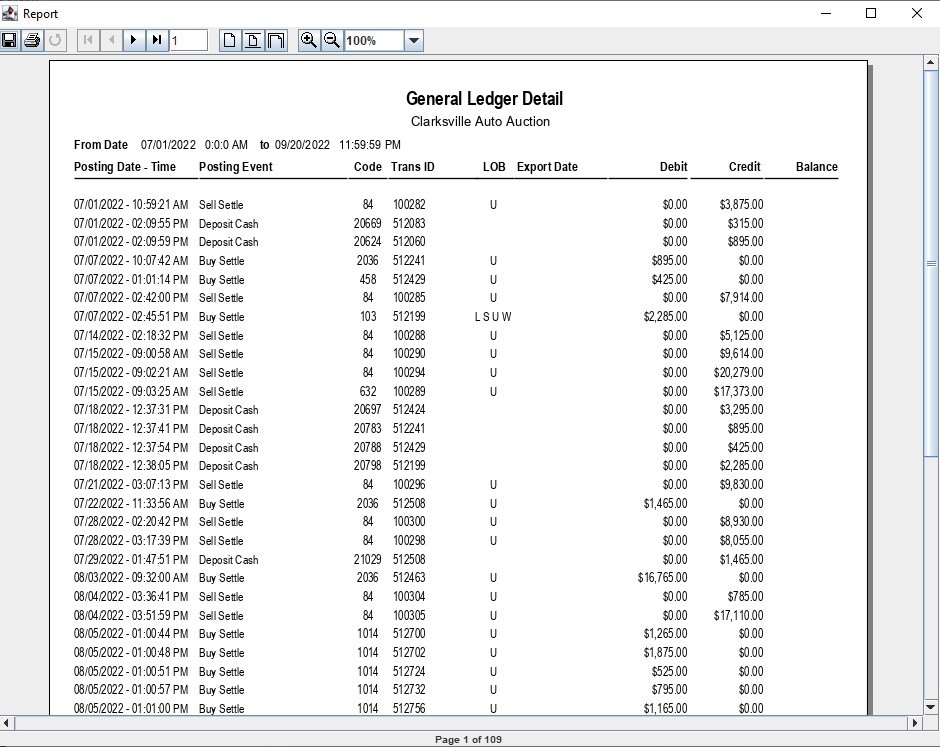Click the page number input field
The image size is (940, 747).
(188, 41)
